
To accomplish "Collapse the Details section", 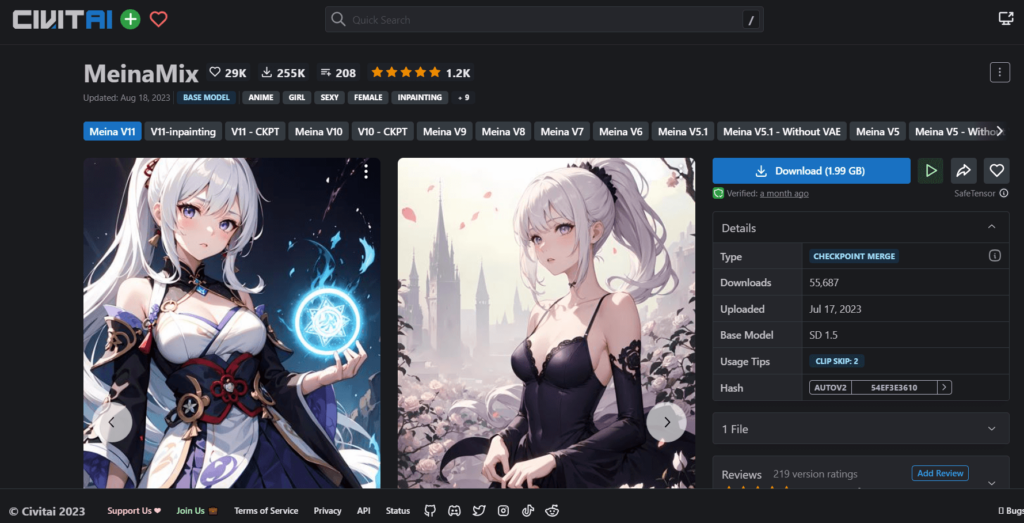I will [x=991, y=228].
